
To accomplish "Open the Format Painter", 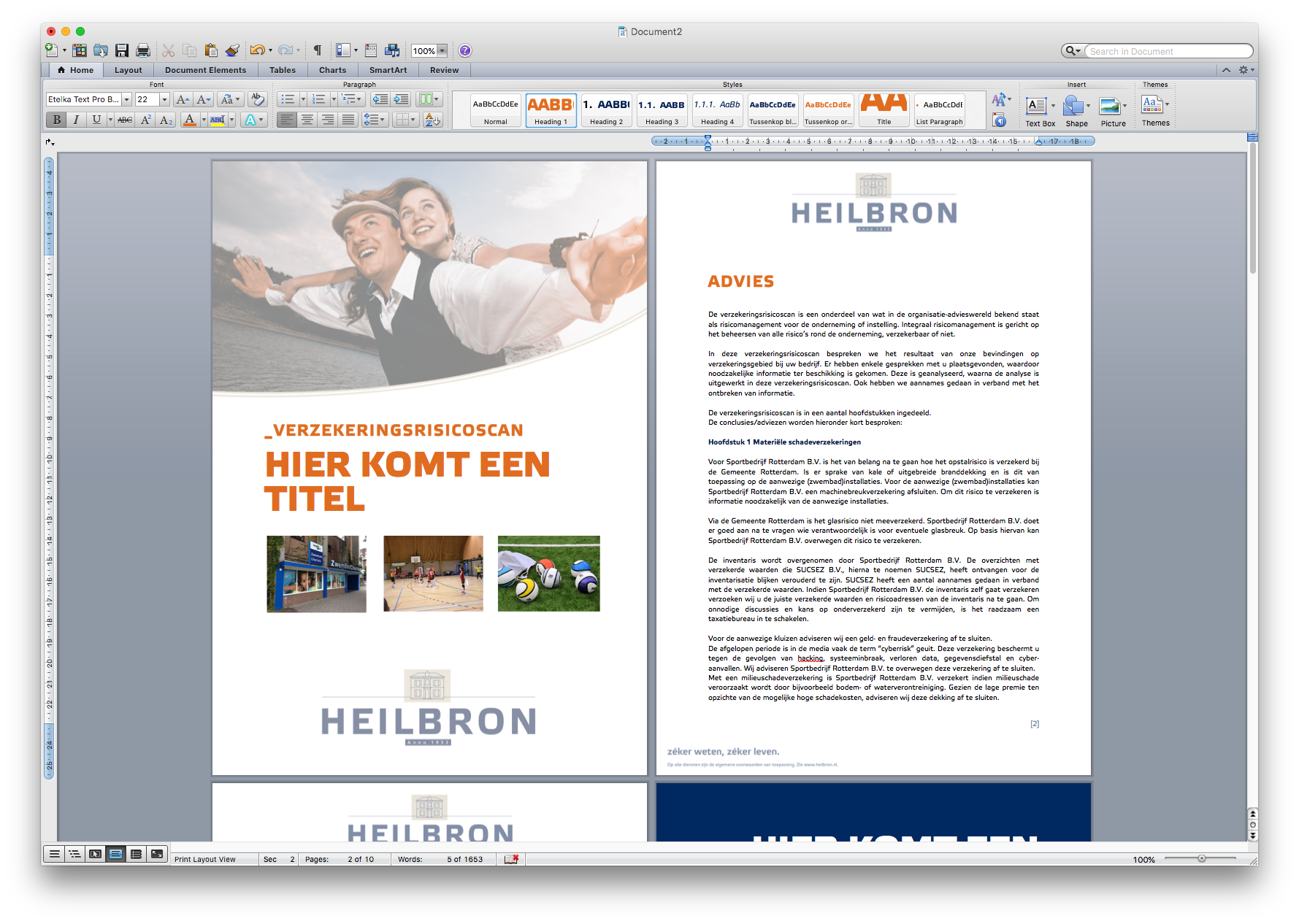I will pos(232,50).
